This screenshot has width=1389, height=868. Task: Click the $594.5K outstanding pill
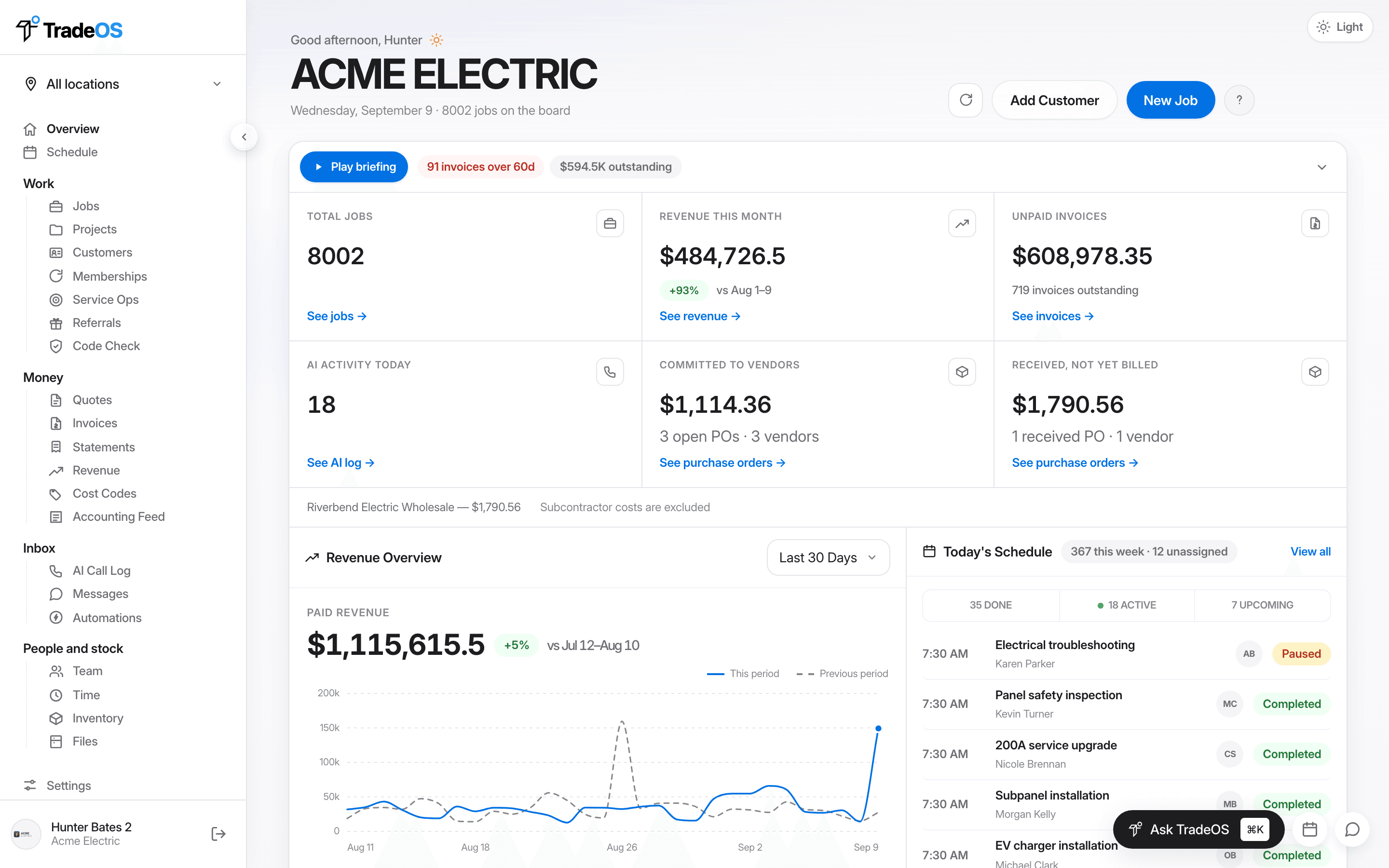615,167
